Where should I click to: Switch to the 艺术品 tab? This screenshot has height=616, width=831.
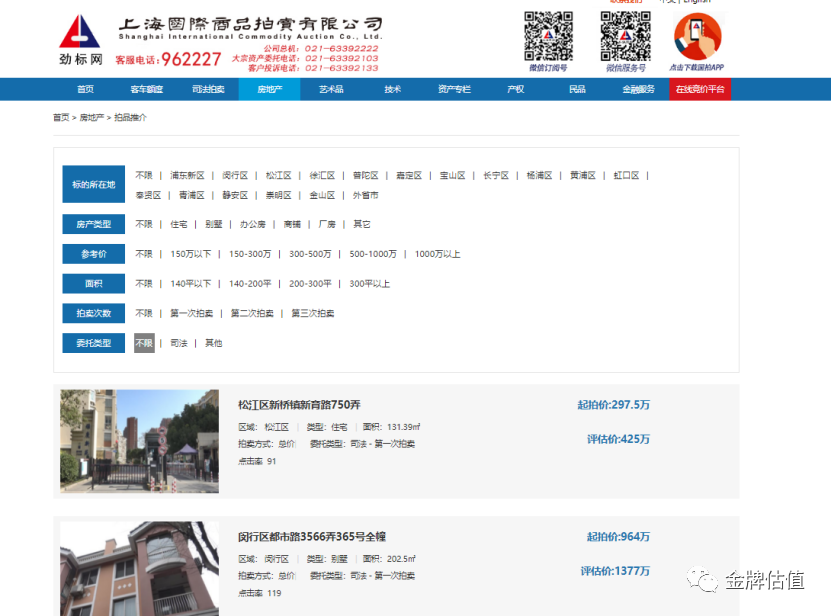(x=330, y=89)
